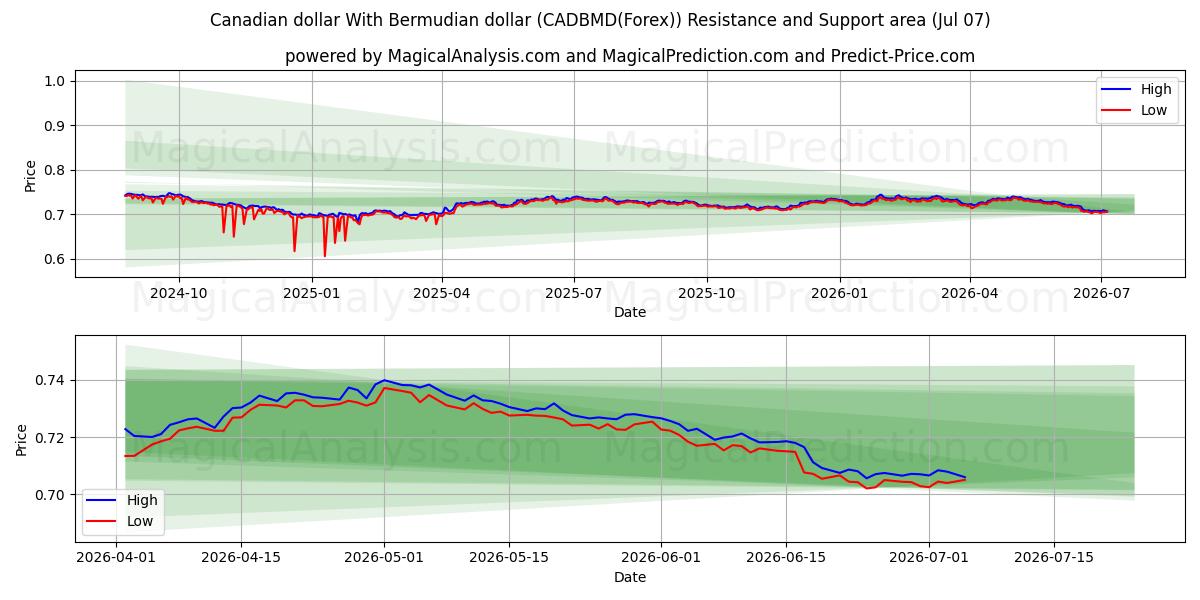
Task: Click the 2026-07-15 tick label on bottom axis
Action: tap(1053, 560)
